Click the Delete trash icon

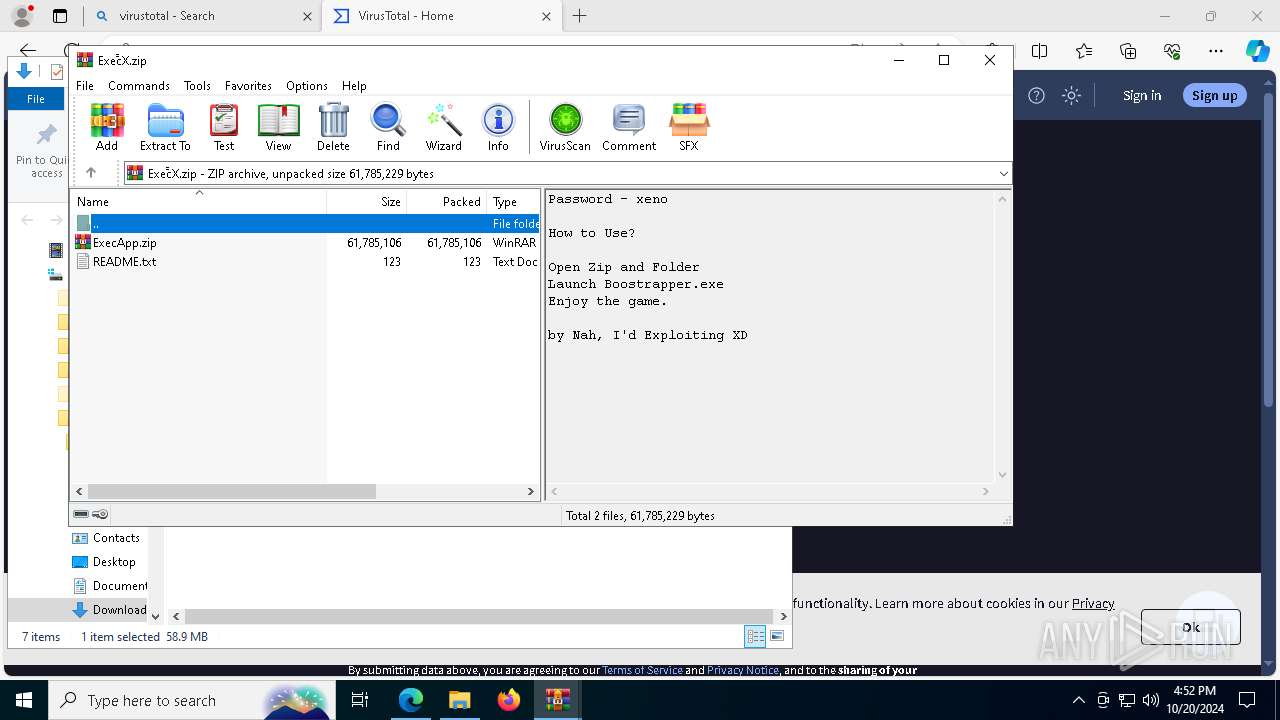pyautogui.click(x=333, y=127)
